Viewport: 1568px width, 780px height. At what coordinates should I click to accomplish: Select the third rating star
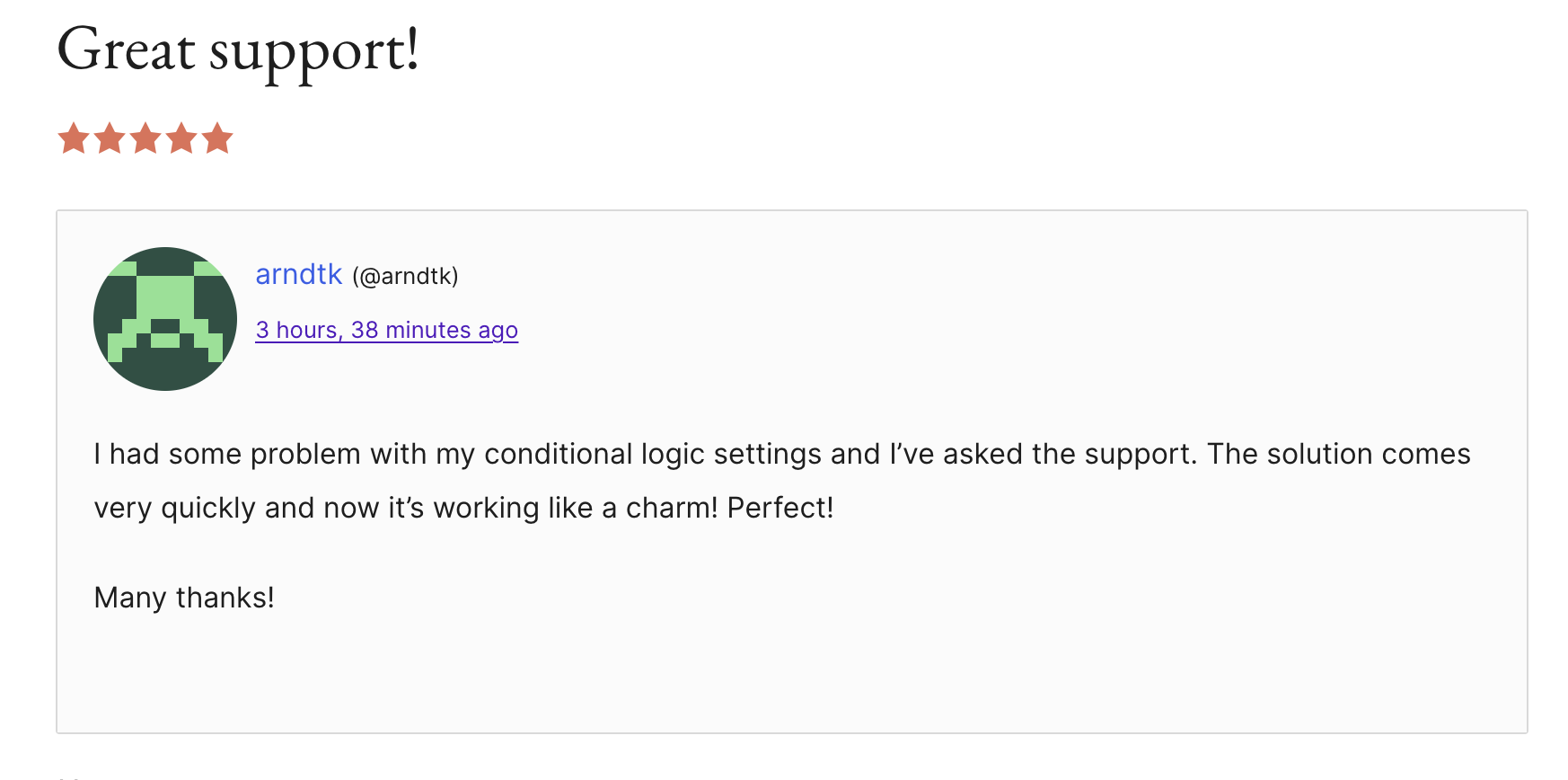point(145,139)
